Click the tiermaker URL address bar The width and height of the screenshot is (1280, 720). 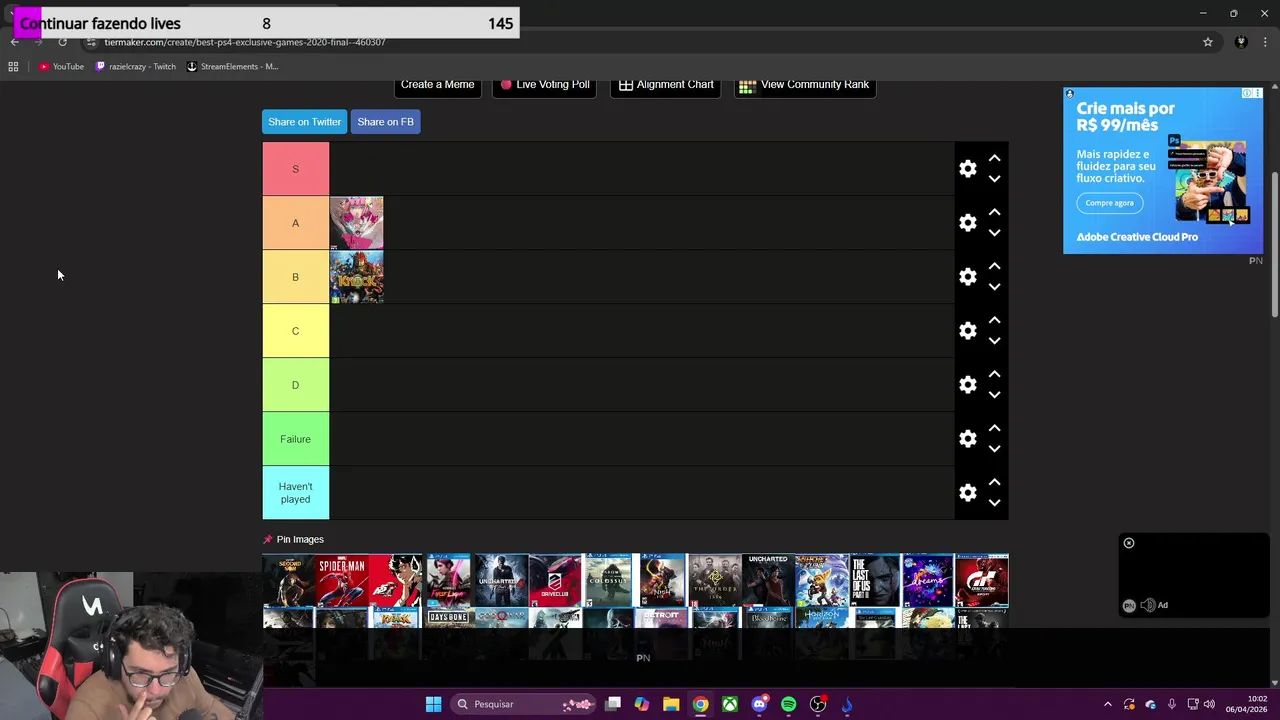click(x=640, y=42)
